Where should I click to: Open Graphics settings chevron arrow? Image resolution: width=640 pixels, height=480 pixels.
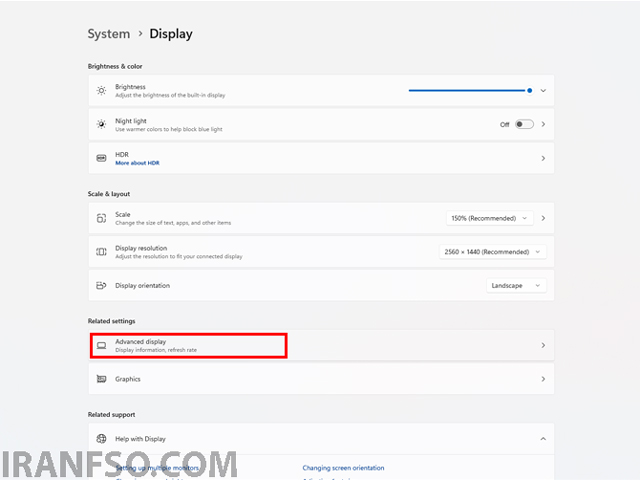(x=543, y=379)
